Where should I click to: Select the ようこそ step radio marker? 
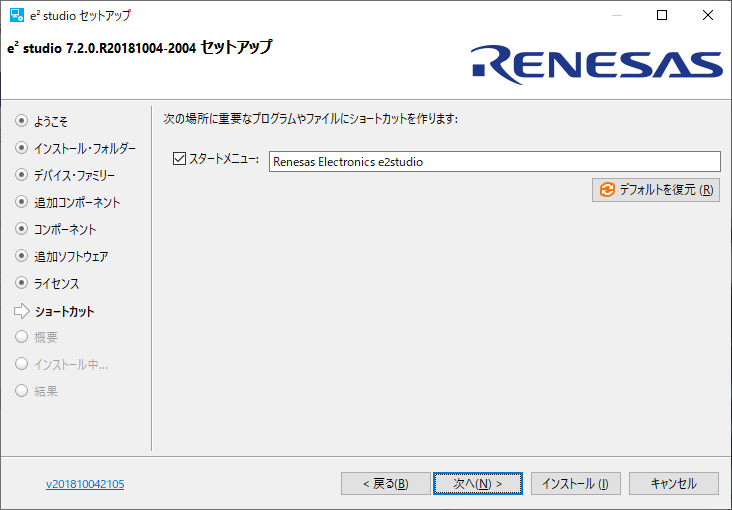(x=21, y=121)
